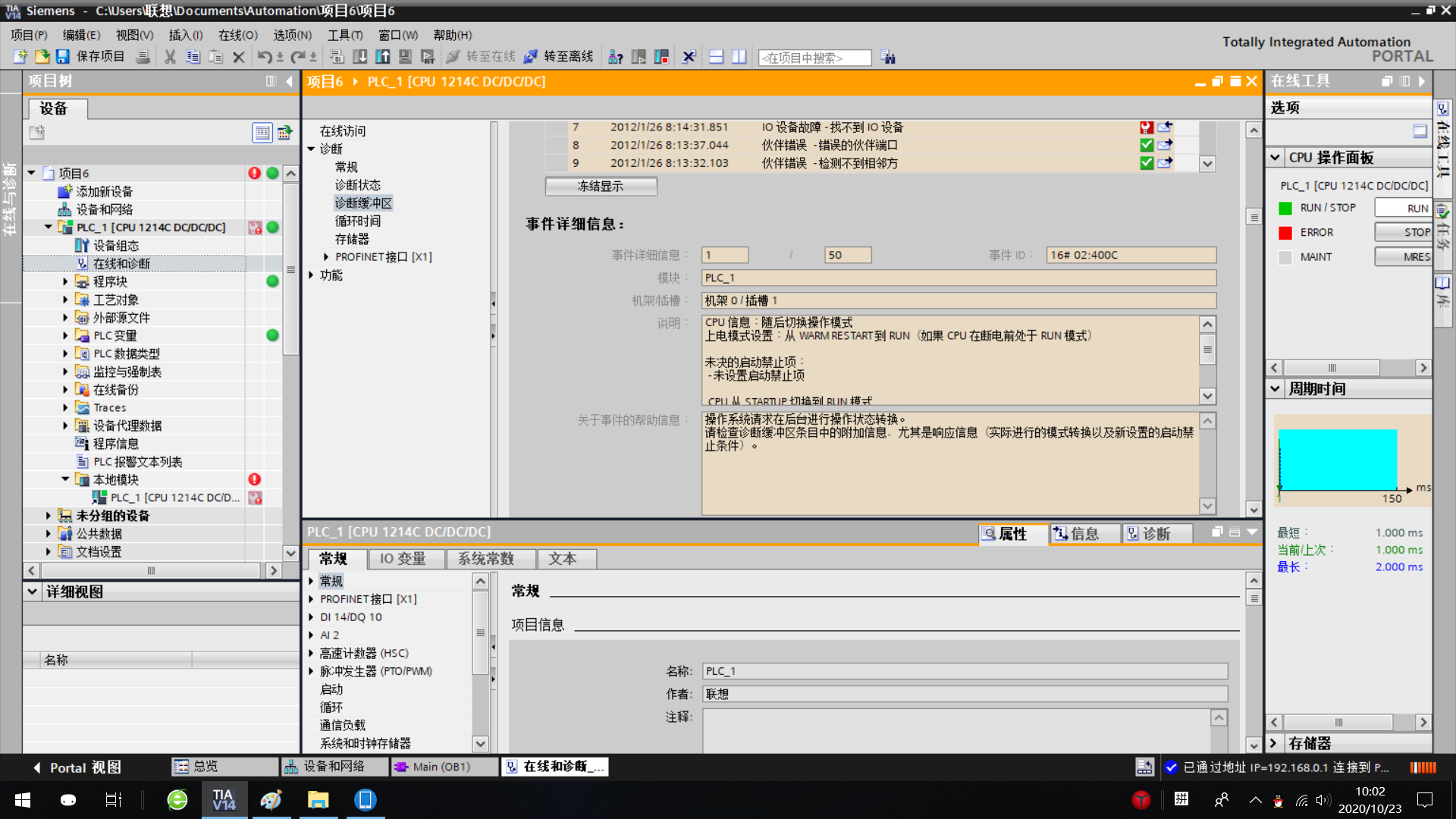The image size is (1456, 819).
Task: Switch to the IO 变量 tab
Action: click(x=402, y=559)
